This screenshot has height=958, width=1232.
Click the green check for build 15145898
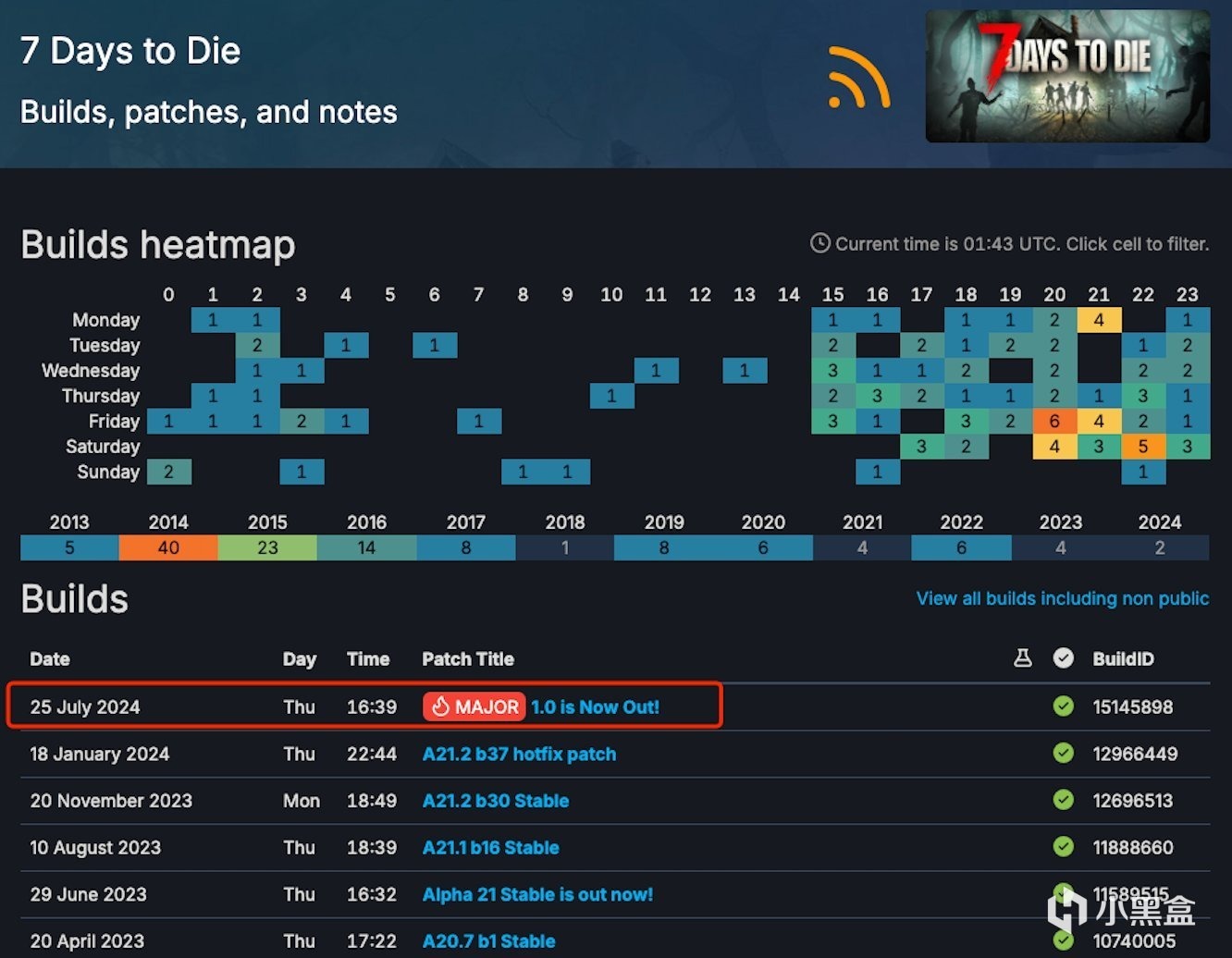pos(1064,706)
